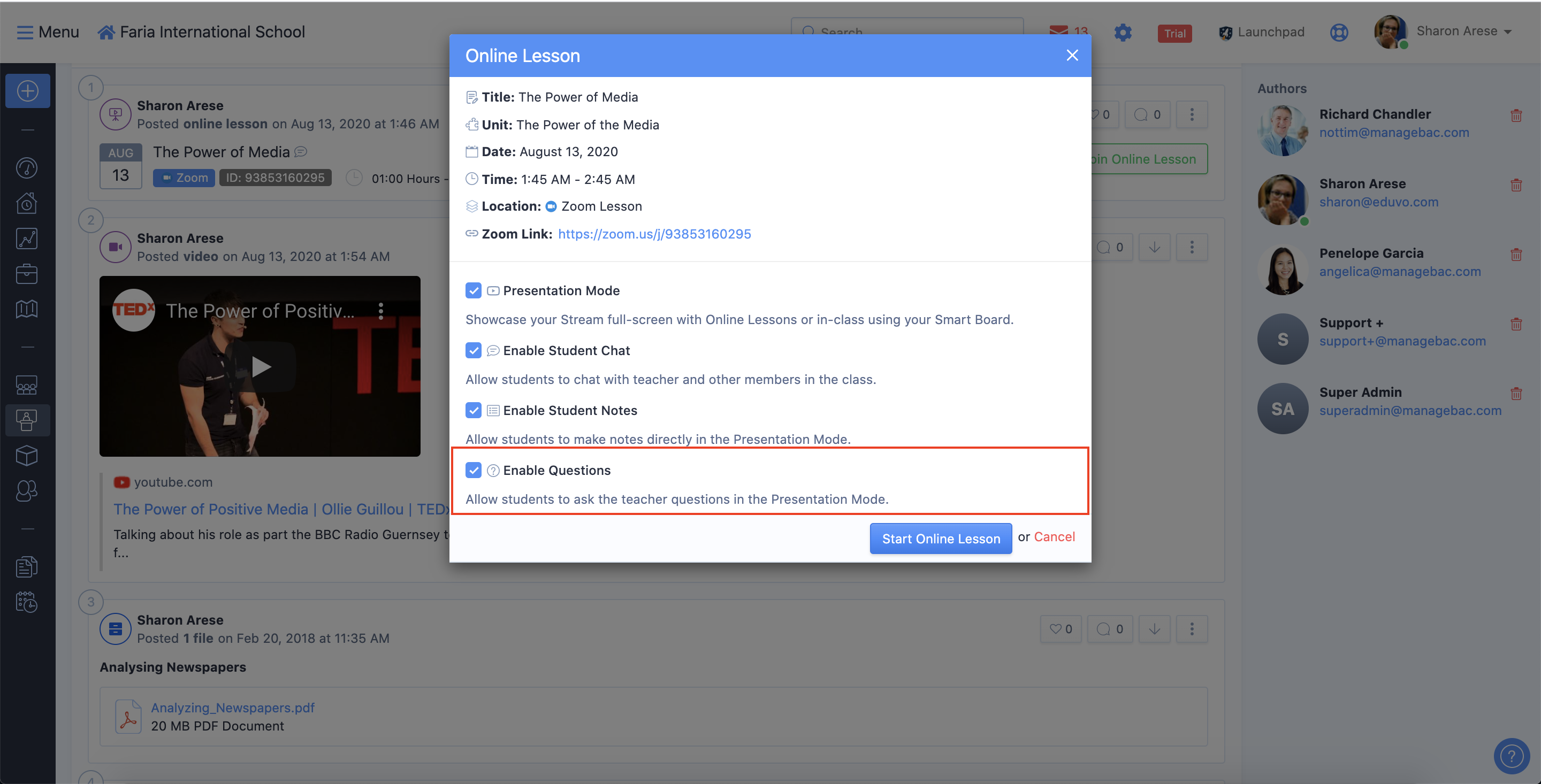The image size is (1541, 784).
Task: Disable the Enable Questions checkbox
Action: 473,471
